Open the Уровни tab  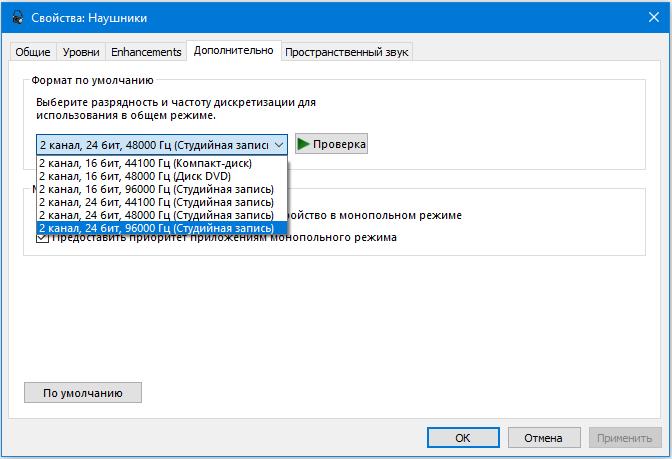[81, 52]
